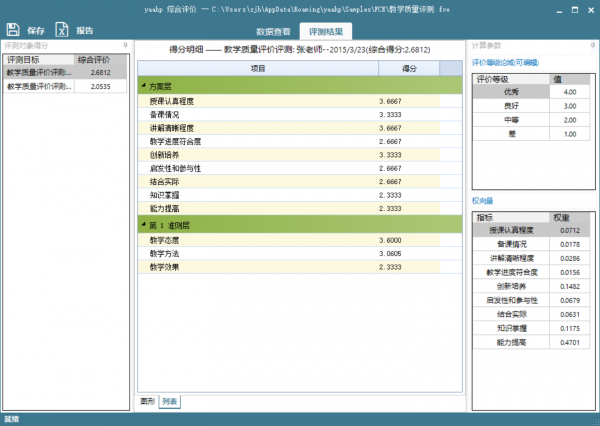
Task: Click the 报告 (Report) Excel icon
Action: click(62, 30)
